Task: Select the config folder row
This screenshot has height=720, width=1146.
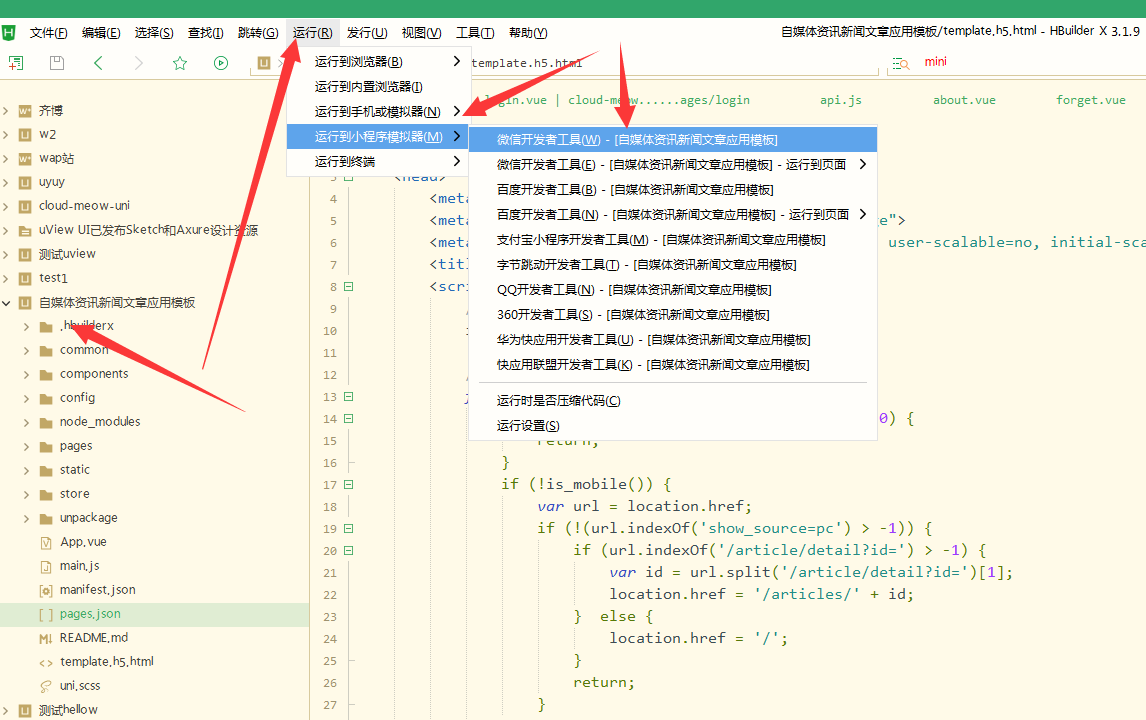Action: [x=154, y=398]
